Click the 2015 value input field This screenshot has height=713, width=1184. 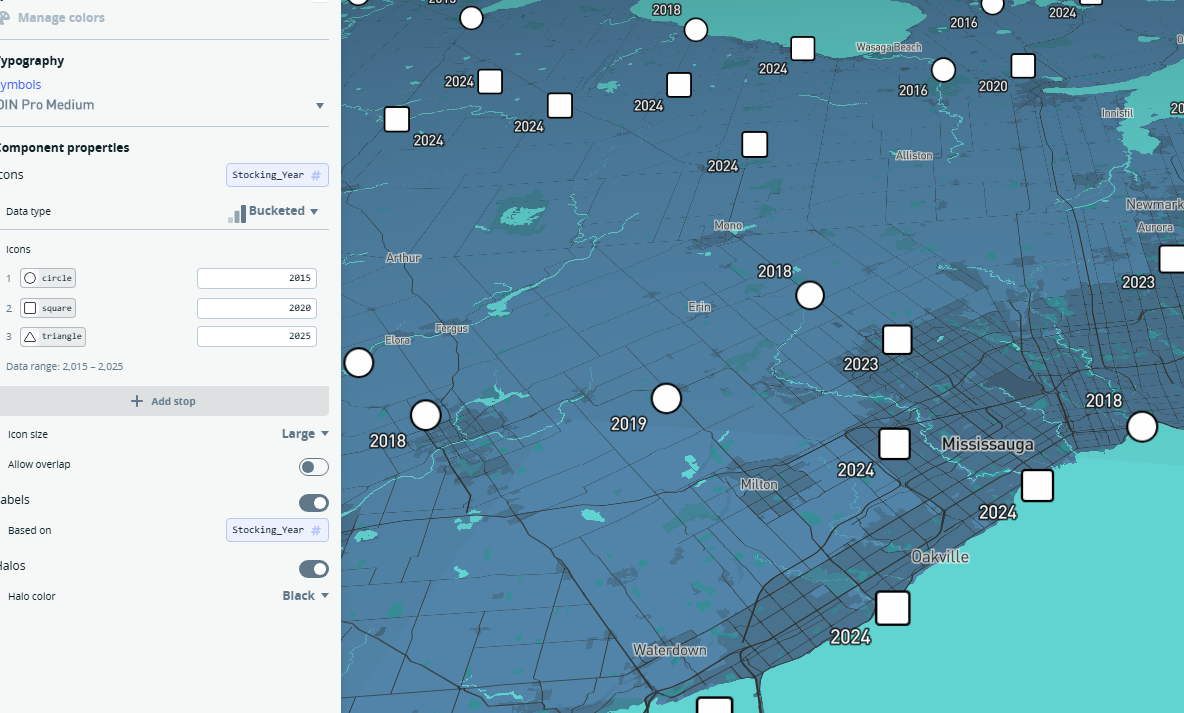point(256,278)
